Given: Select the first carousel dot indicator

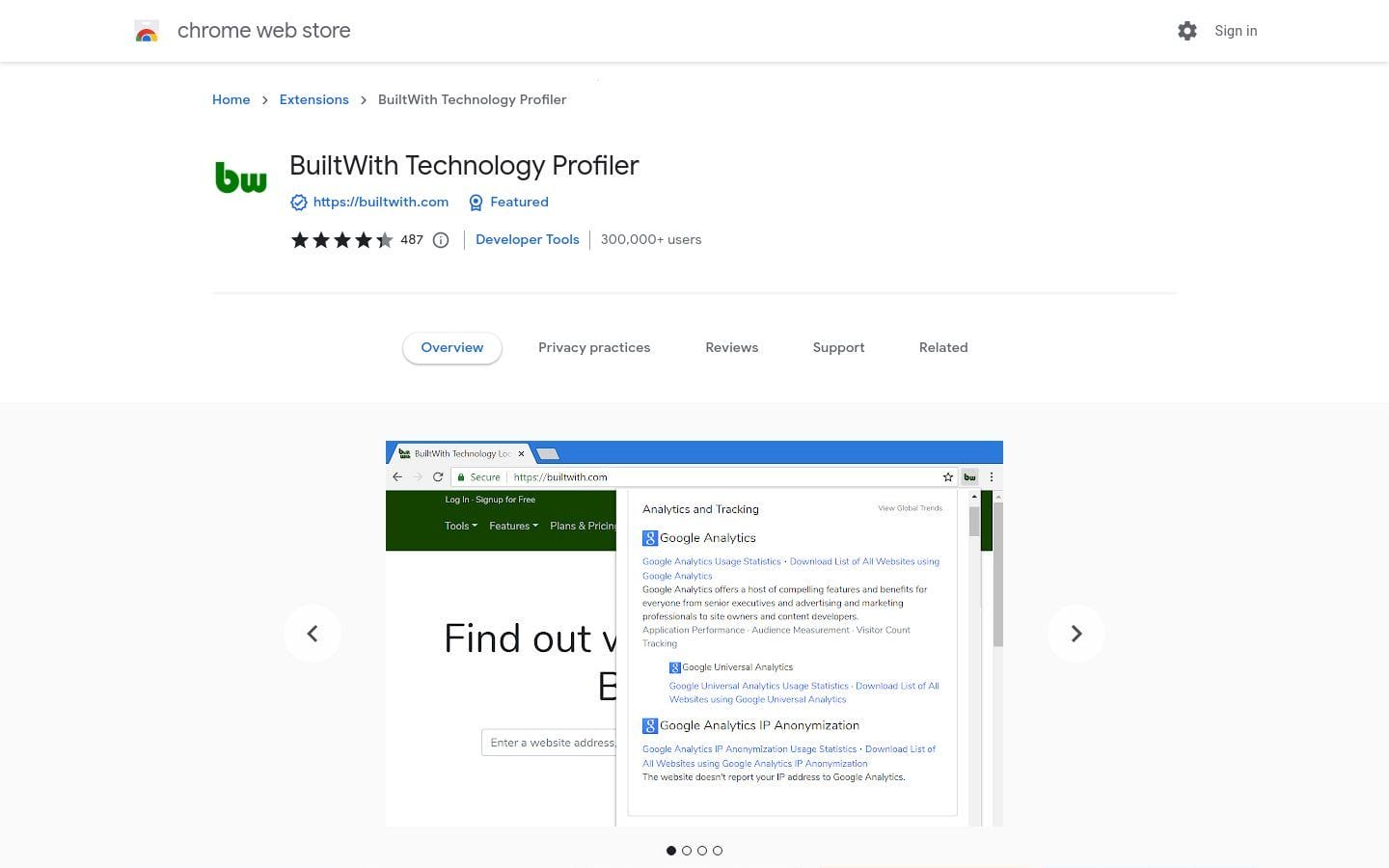Looking at the screenshot, I should pos(671,851).
